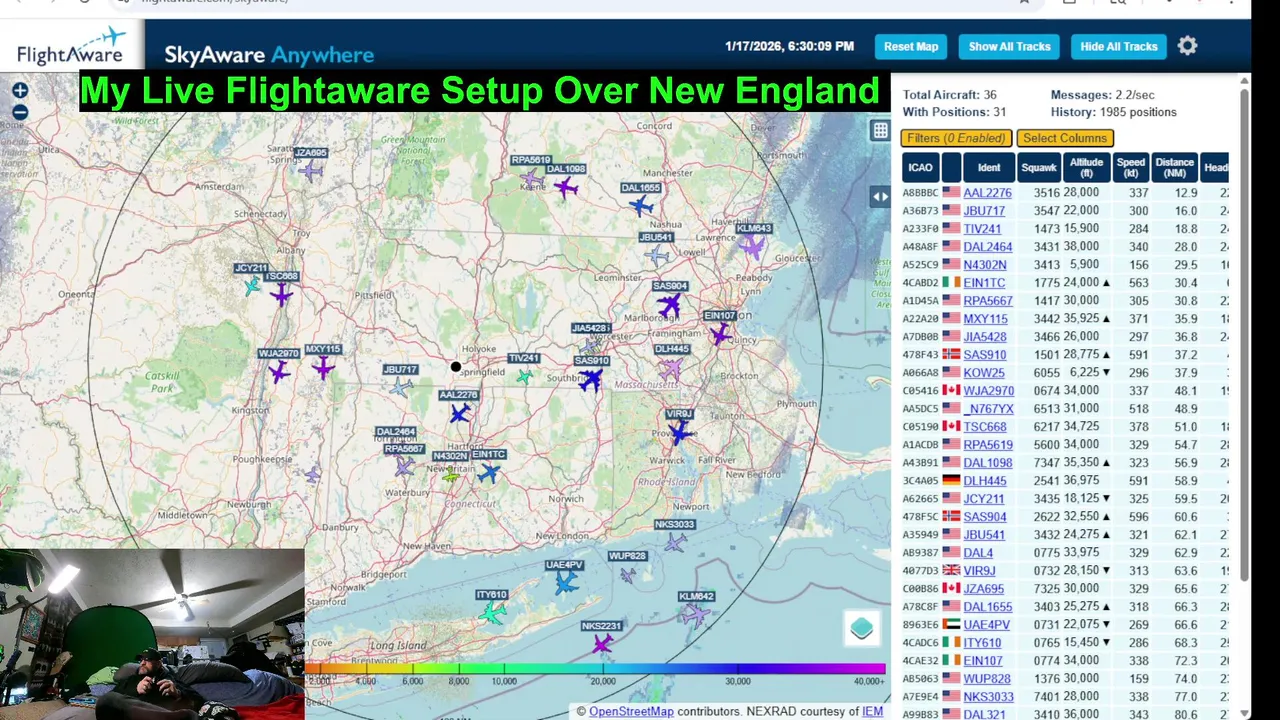Click the Hide All Tracks button

[1118, 46]
